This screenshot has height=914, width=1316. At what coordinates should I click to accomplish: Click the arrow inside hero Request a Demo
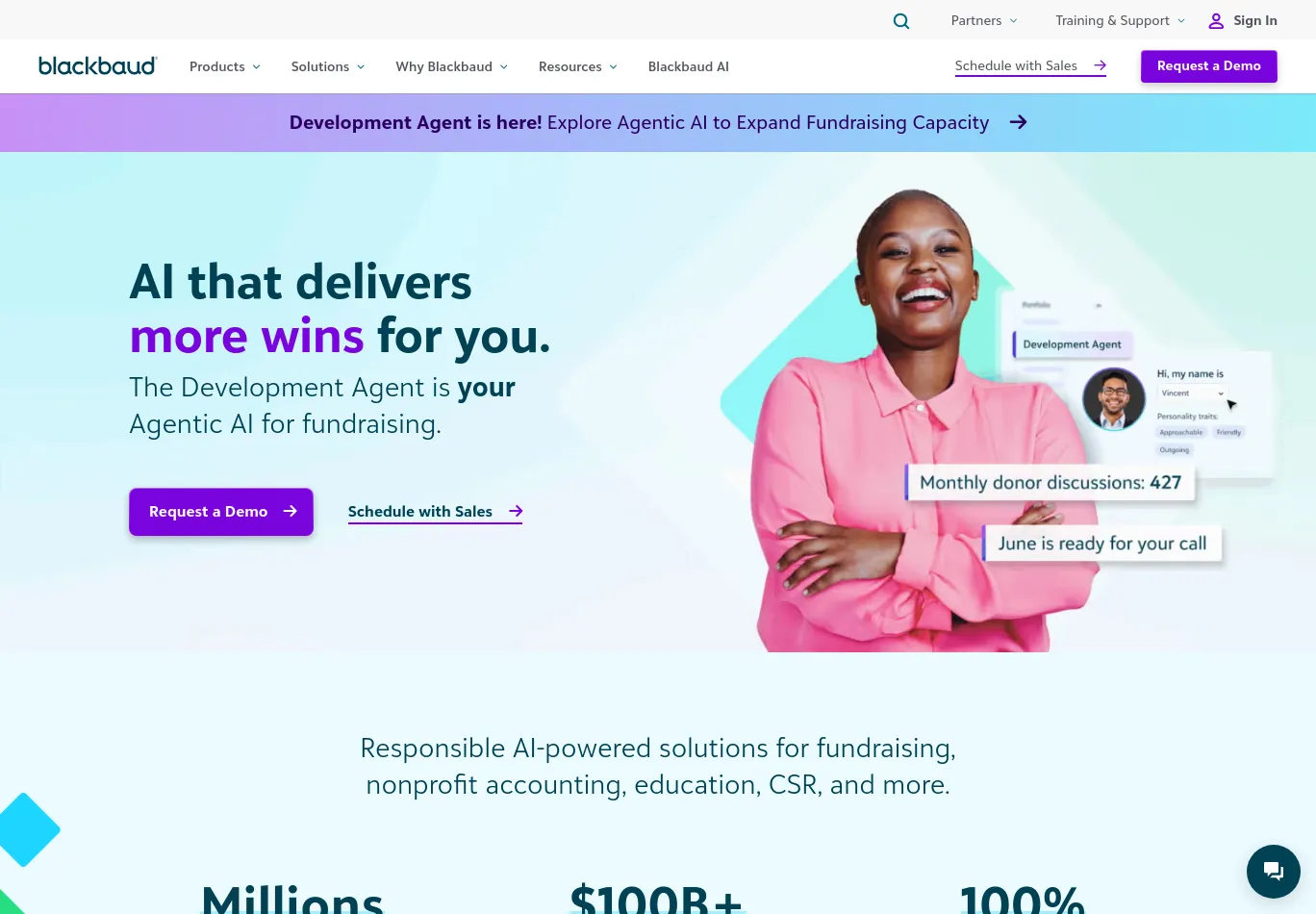click(x=290, y=511)
